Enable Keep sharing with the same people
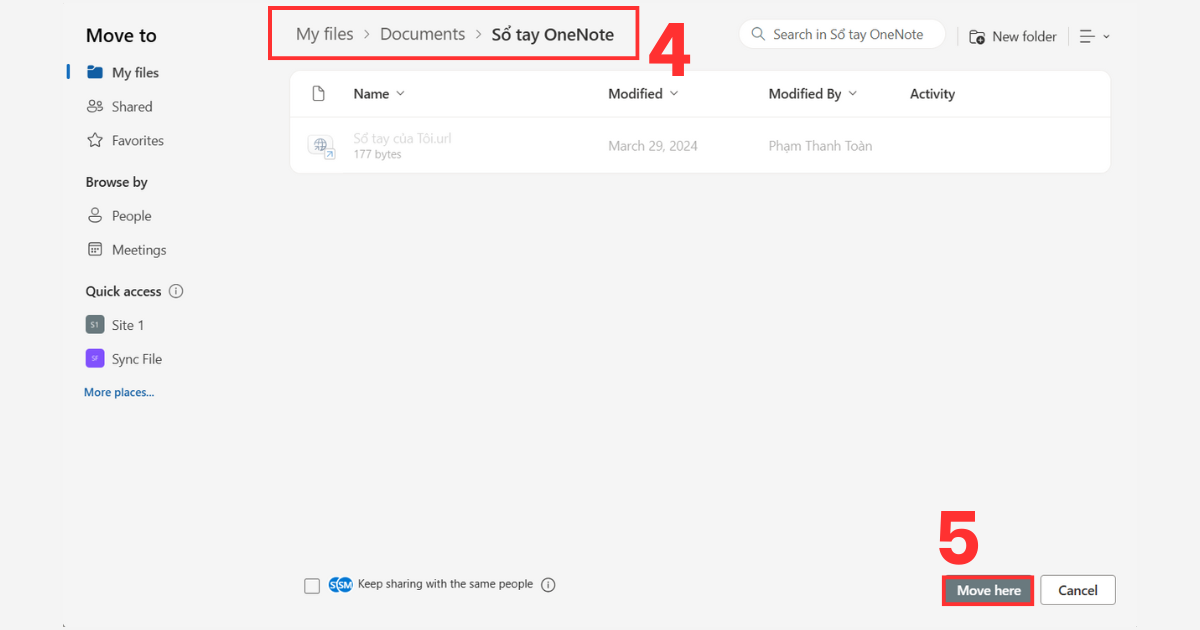Image resolution: width=1200 pixels, height=630 pixels. pos(312,585)
